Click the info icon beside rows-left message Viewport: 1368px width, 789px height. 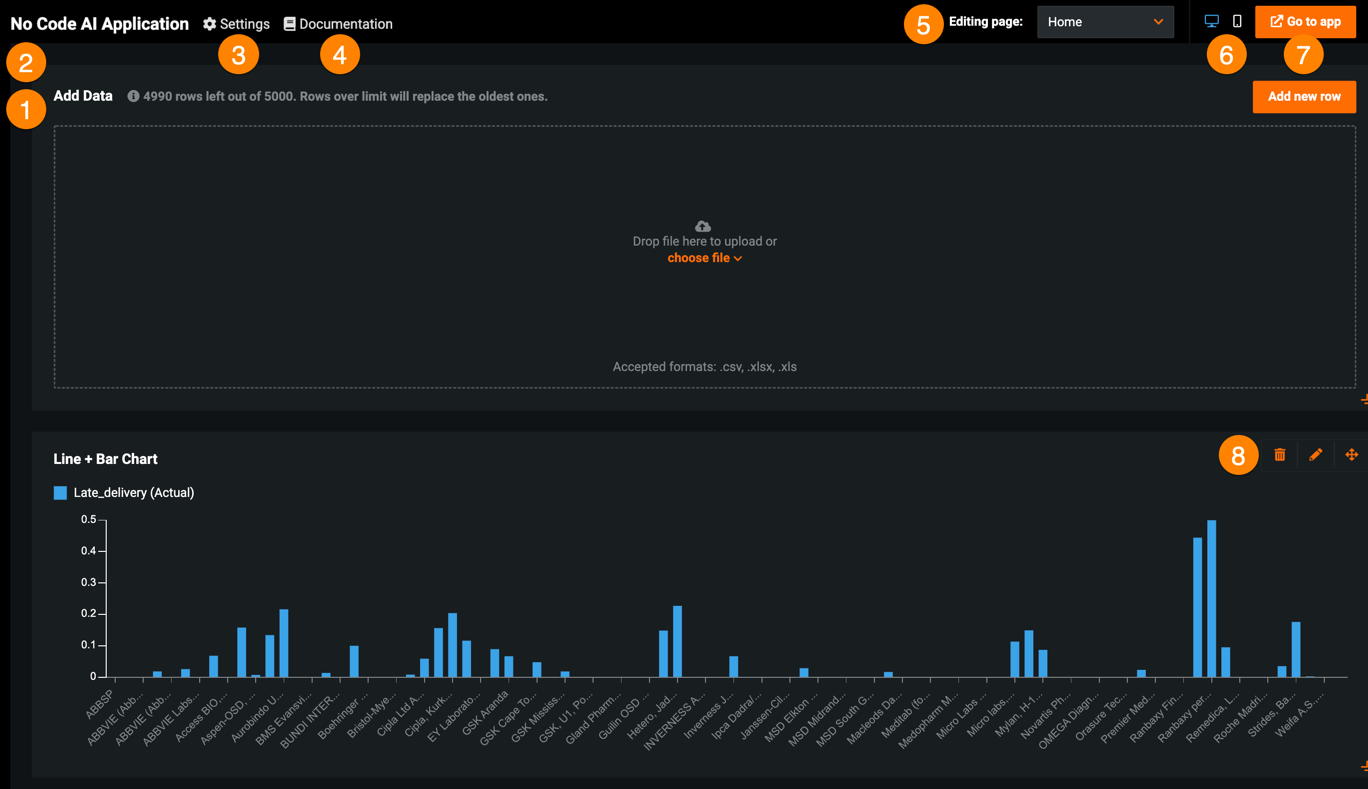pyautogui.click(x=133, y=97)
